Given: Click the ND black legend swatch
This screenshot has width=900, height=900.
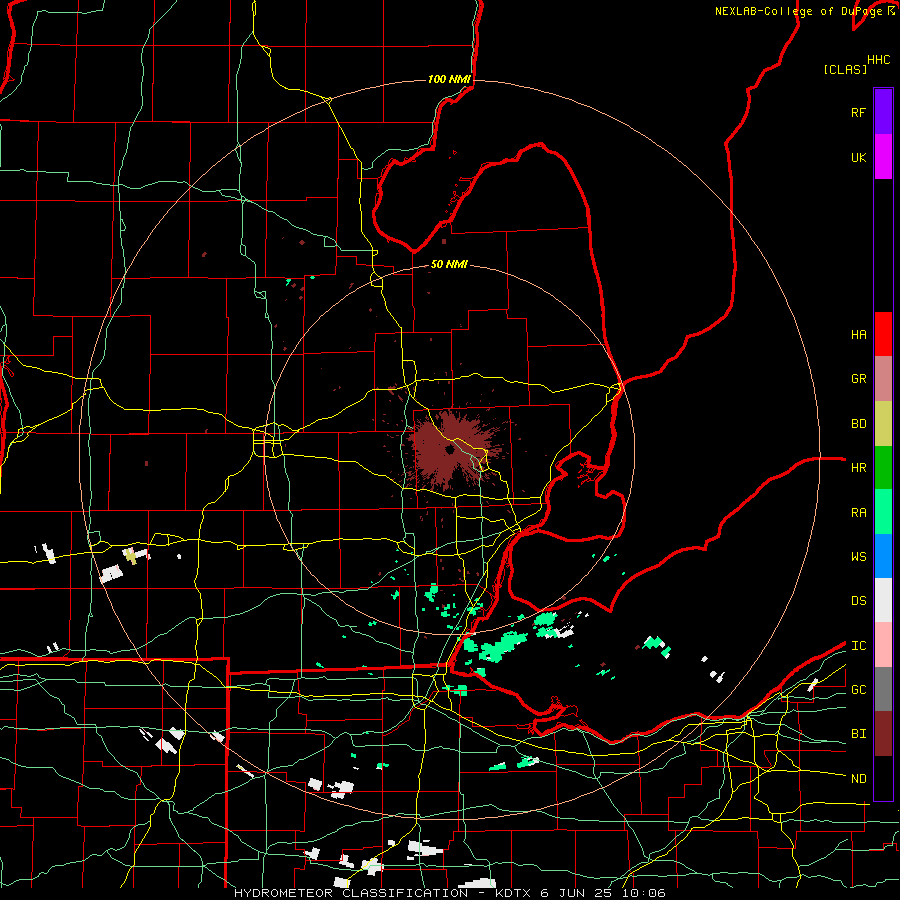Looking at the screenshot, I should tap(883, 778).
